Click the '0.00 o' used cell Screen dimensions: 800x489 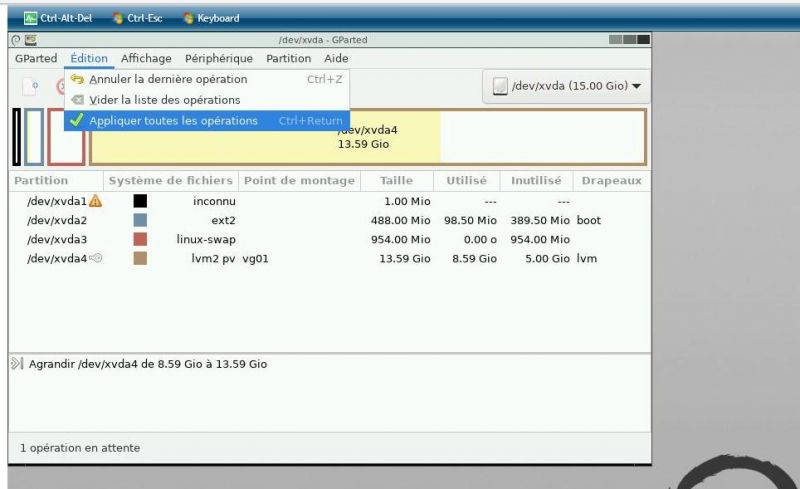[x=480, y=239]
